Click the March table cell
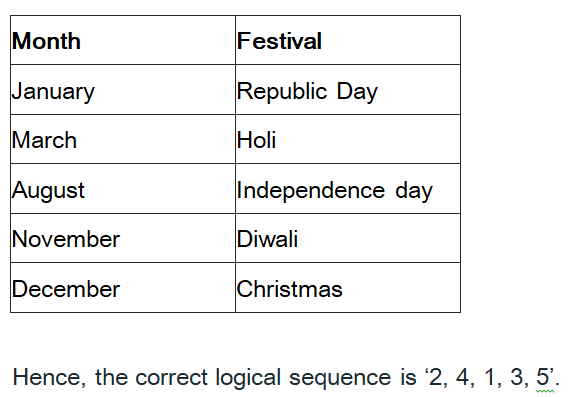574x397 pixels. [123, 139]
